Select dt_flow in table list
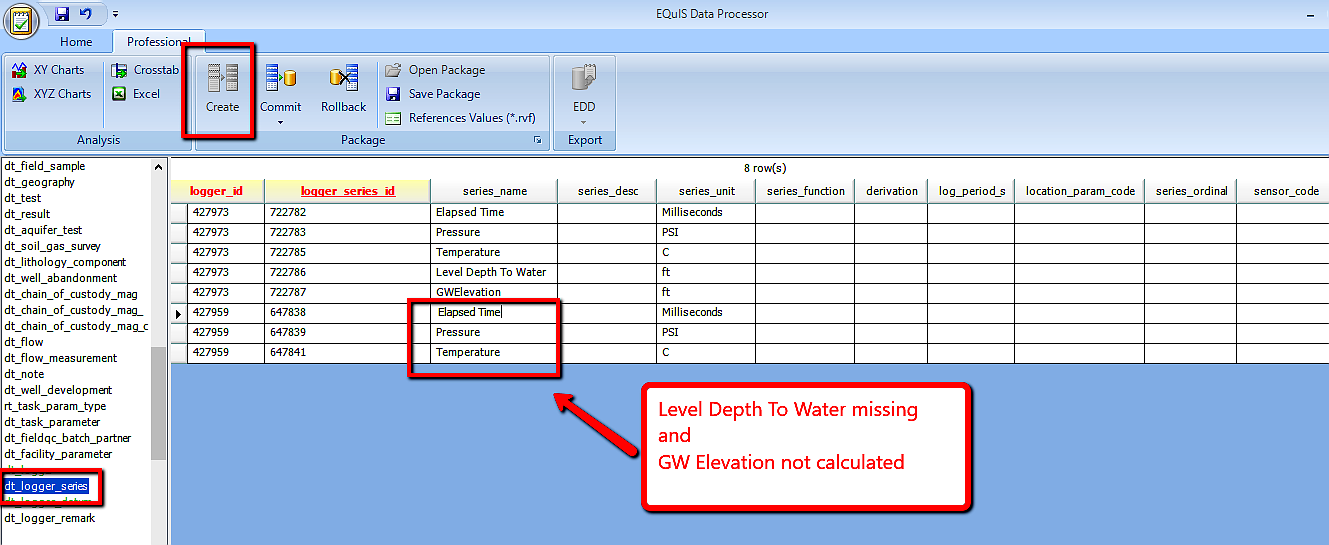This screenshot has height=545, width=1329. pyautogui.click(x=24, y=342)
